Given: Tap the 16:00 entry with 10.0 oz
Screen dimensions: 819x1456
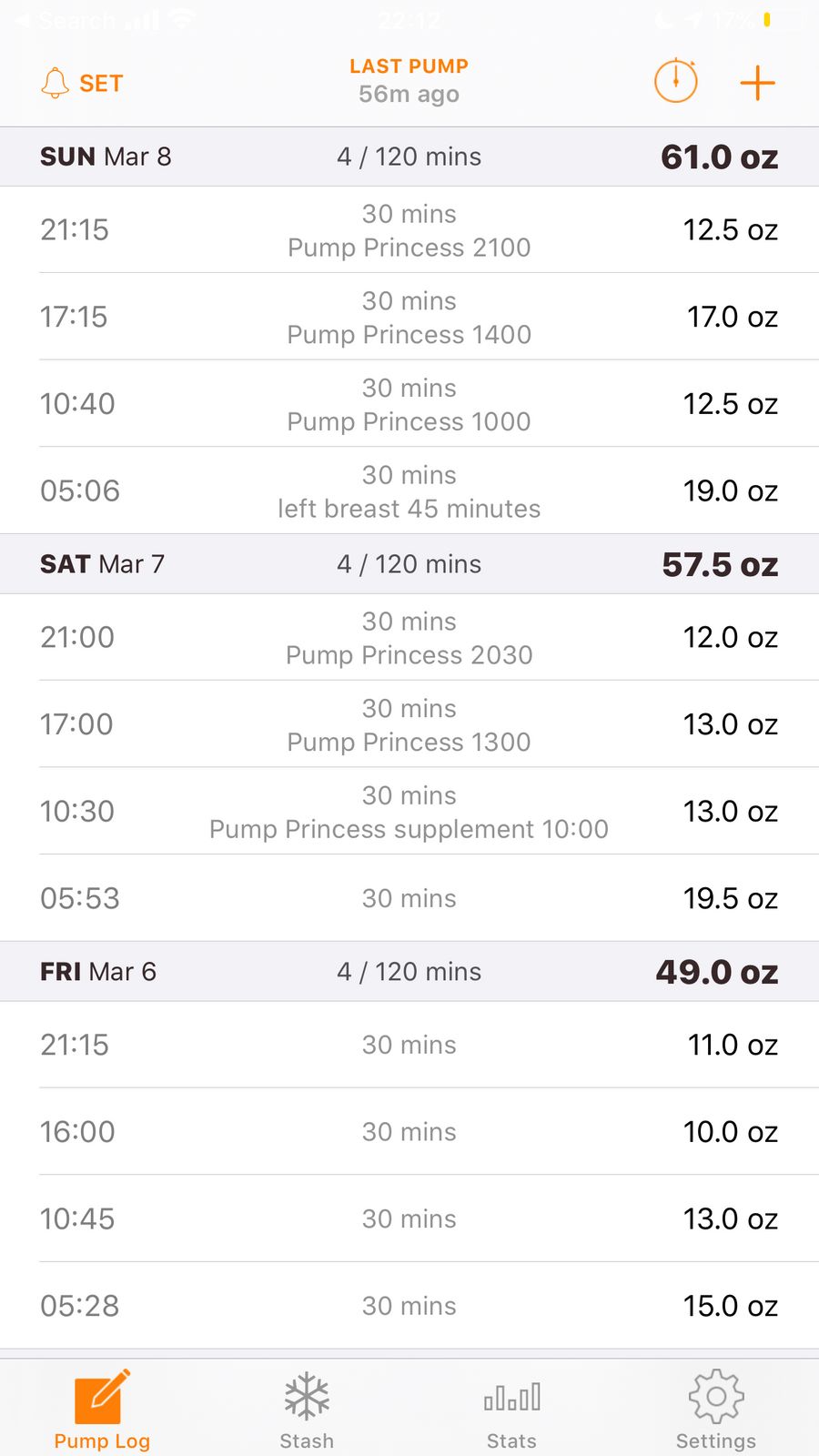Looking at the screenshot, I should point(409,1132).
